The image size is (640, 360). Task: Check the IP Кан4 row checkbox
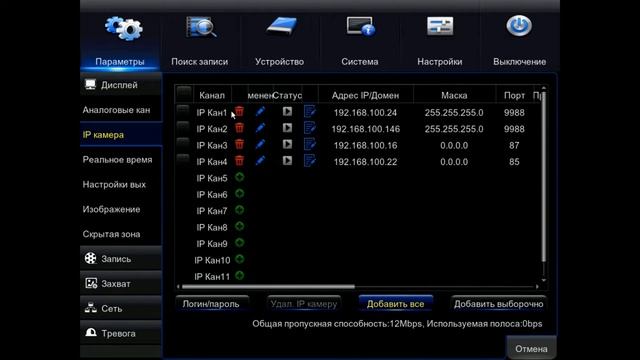[183, 159]
